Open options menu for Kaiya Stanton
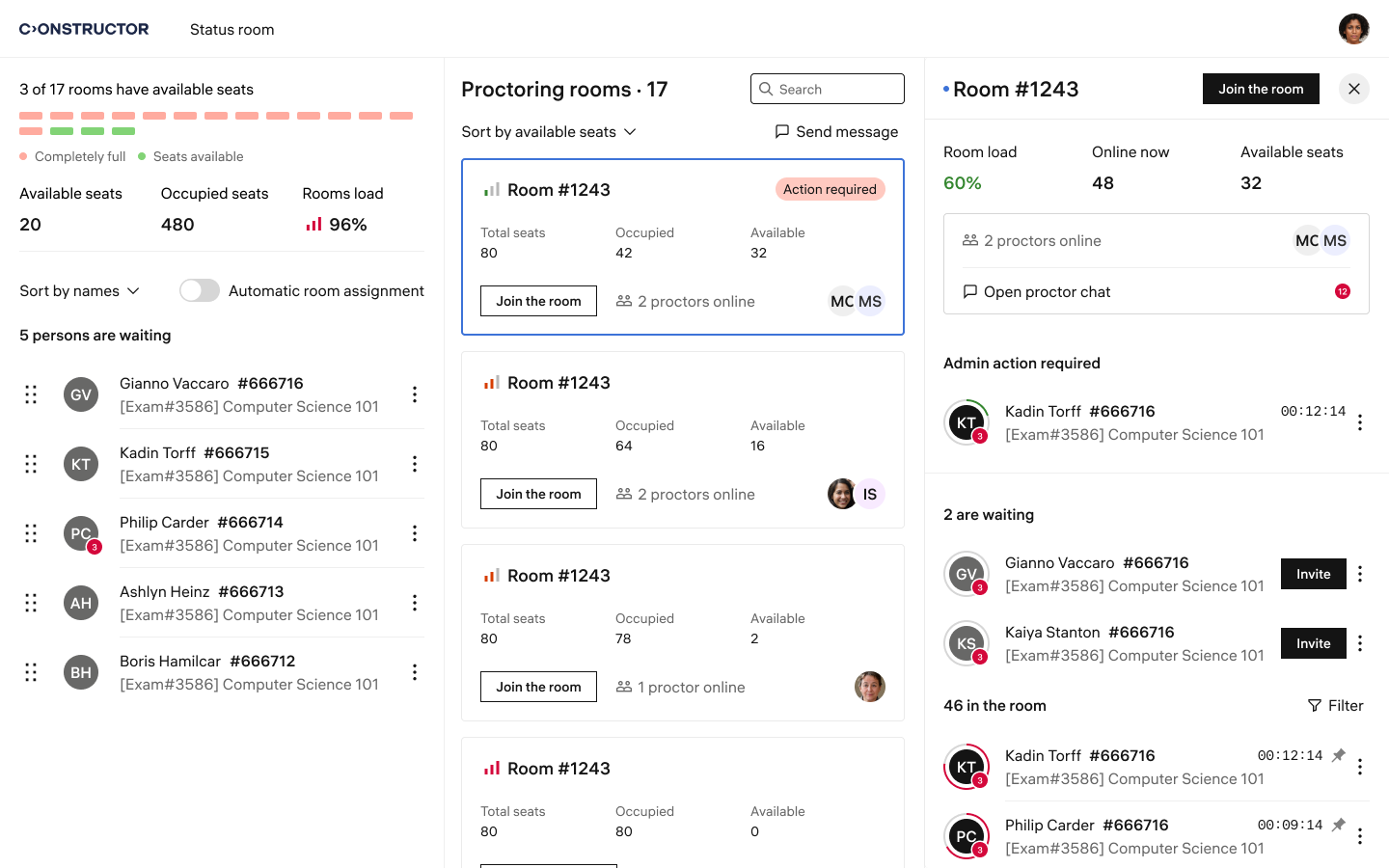This screenshot has height=868, width=1389. pyautogui.click(x=1360, y=643)
